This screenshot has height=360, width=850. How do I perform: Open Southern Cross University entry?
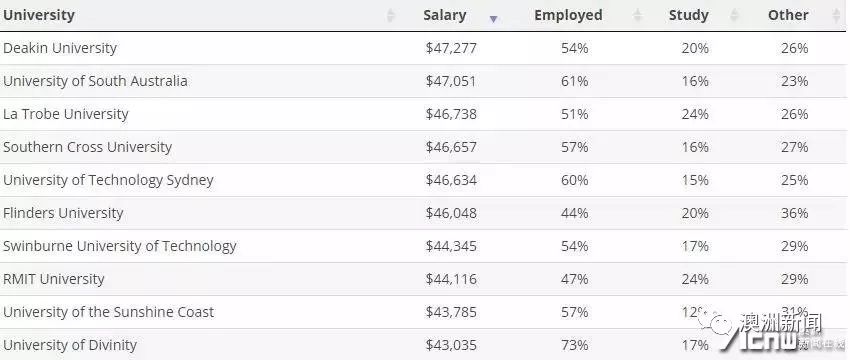click(x=87, y=147)
